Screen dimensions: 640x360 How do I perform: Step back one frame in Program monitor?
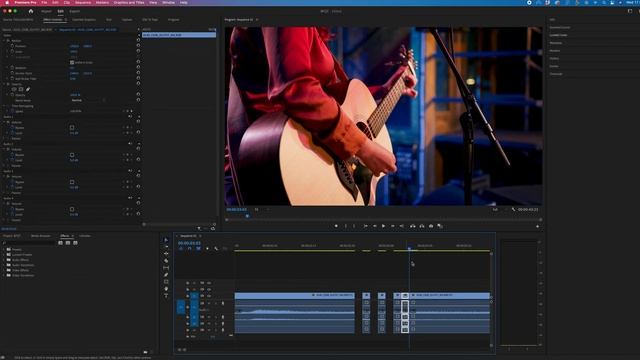pos(374,226)
